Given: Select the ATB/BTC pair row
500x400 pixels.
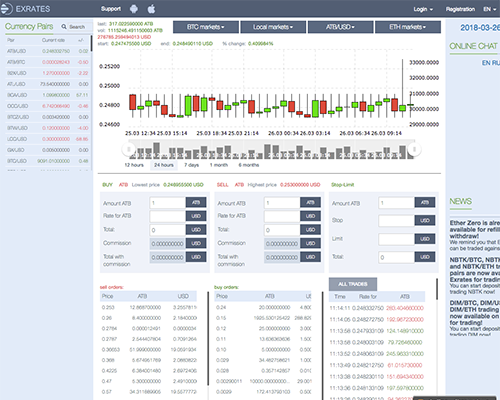Looking at the screenshot, I should point(48,62).
